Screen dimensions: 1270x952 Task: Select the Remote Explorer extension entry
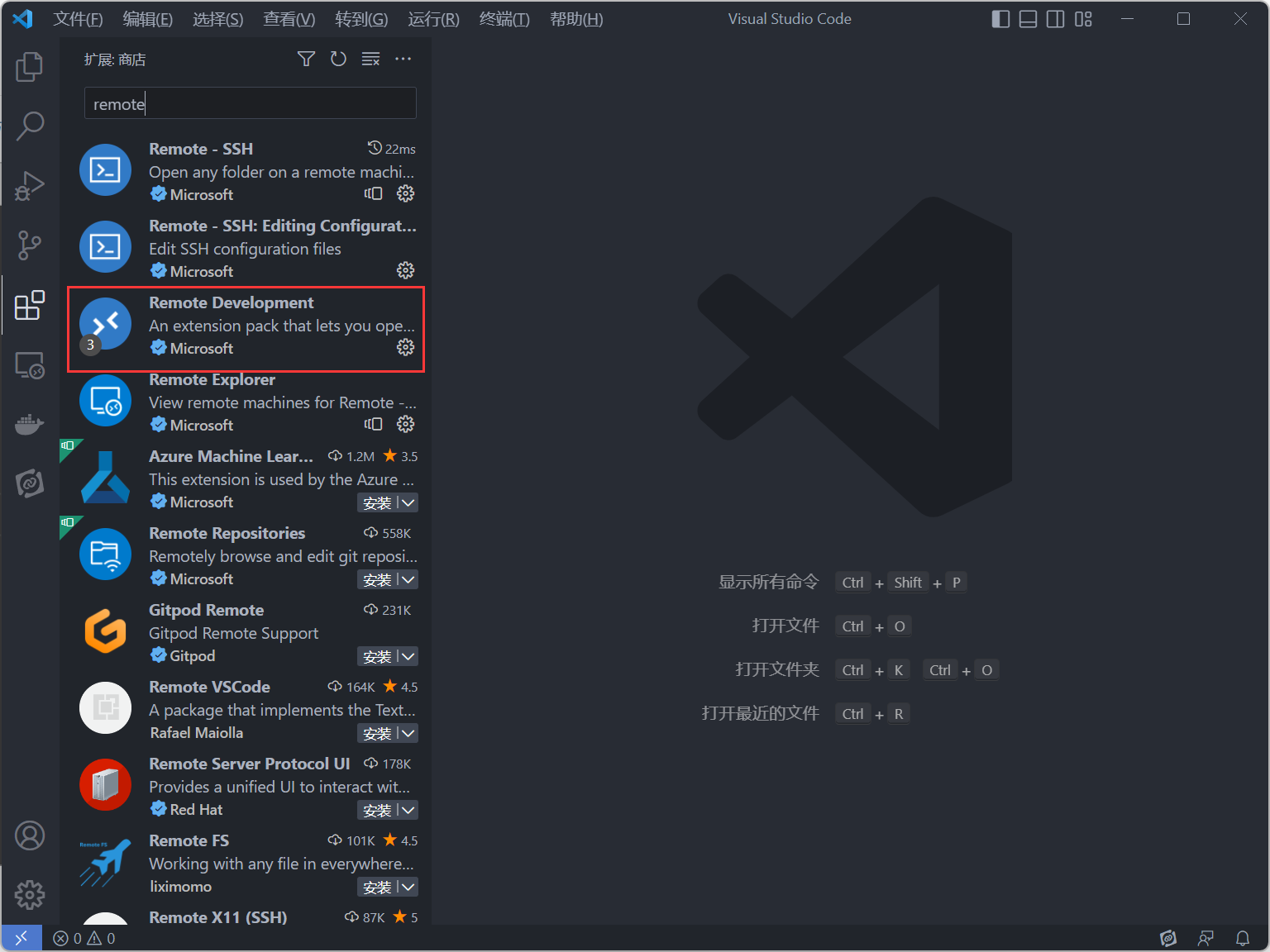pos(246,402)
